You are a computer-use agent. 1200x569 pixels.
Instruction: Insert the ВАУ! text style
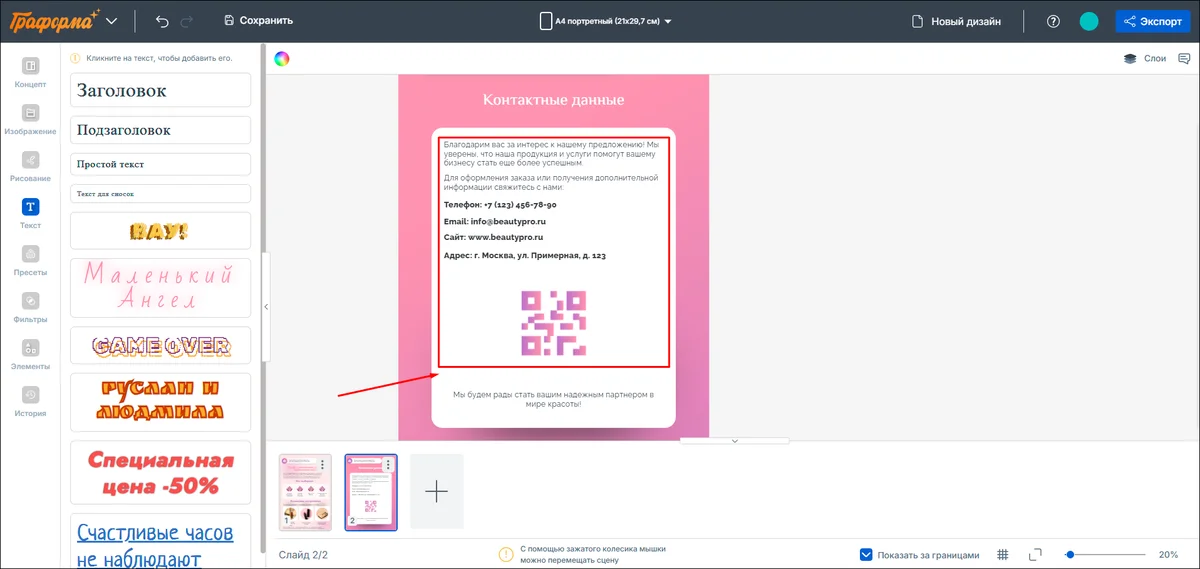tap(160, 230)
